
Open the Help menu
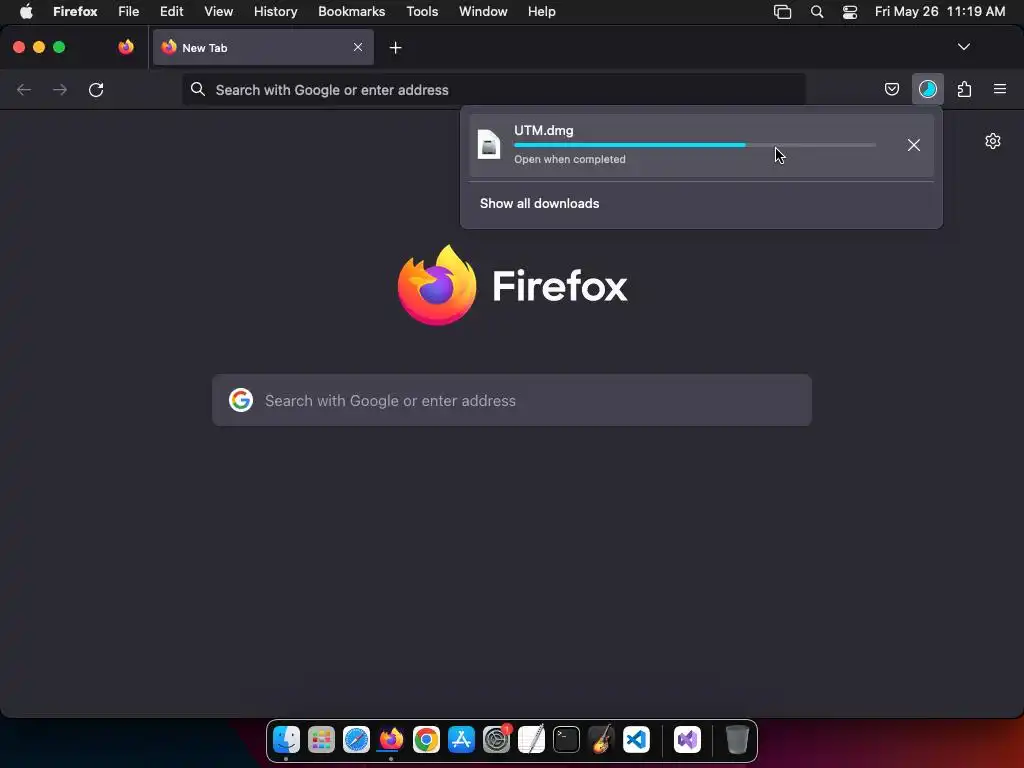[x=541, y=11]
